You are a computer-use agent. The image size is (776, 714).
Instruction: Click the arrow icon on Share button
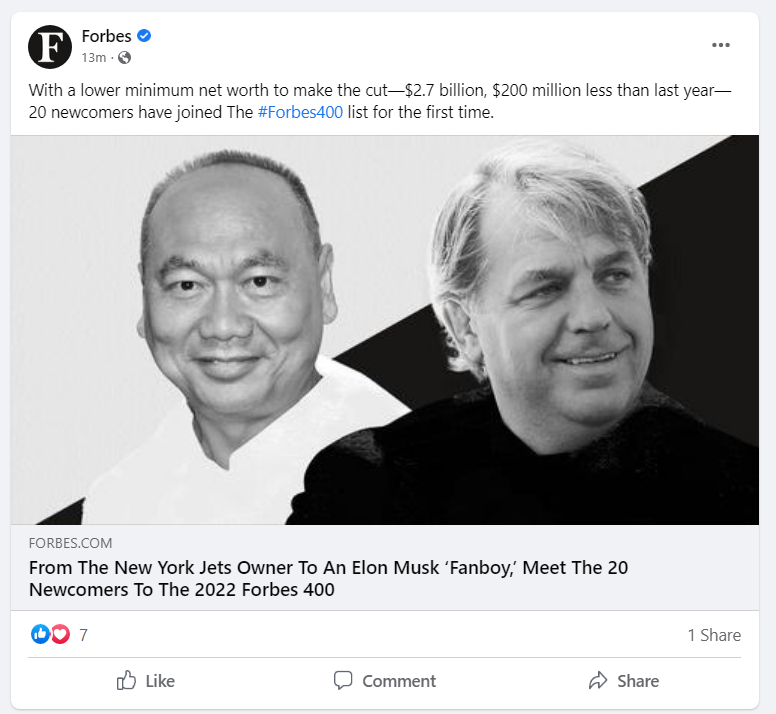point(598,681)
